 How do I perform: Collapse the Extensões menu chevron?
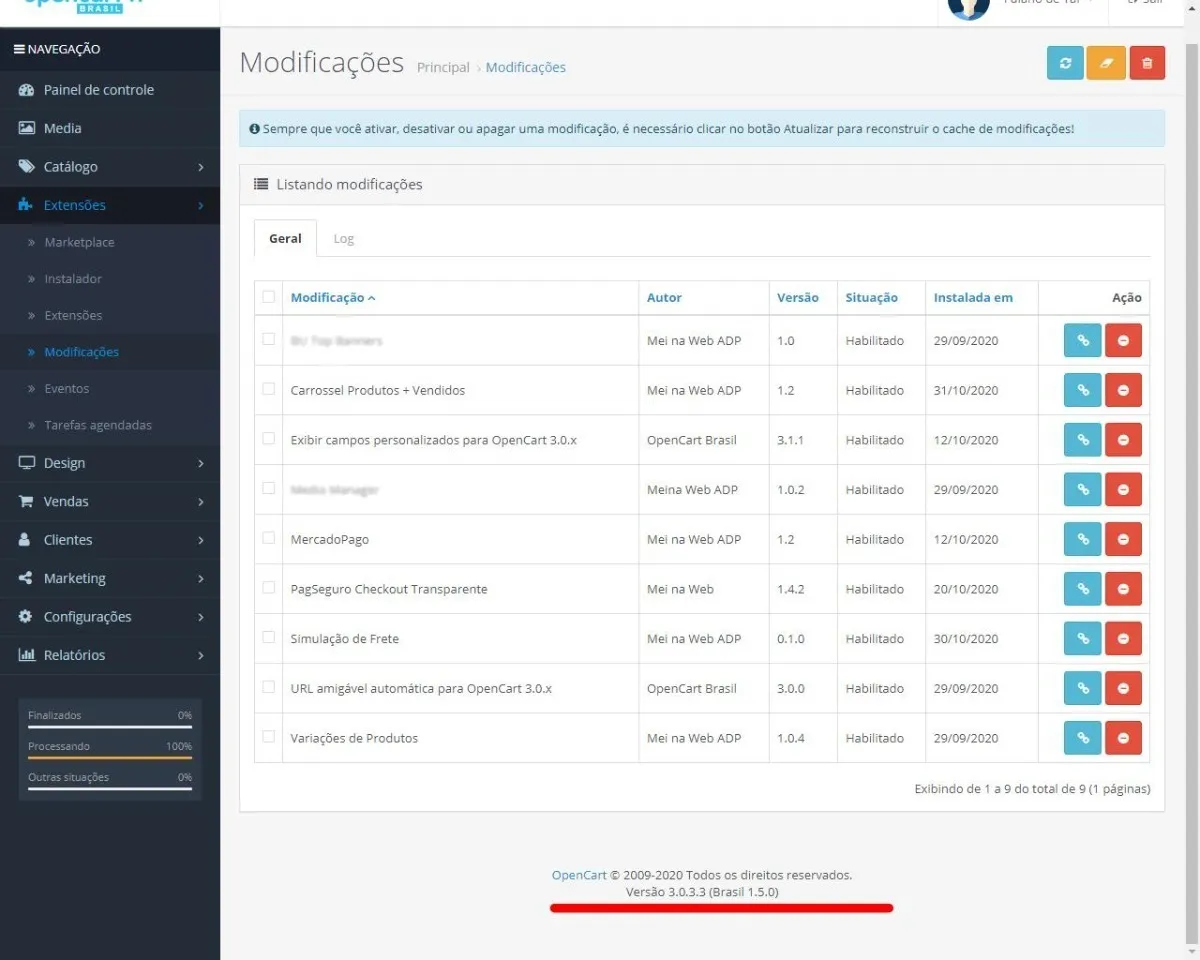click(201, 205)
